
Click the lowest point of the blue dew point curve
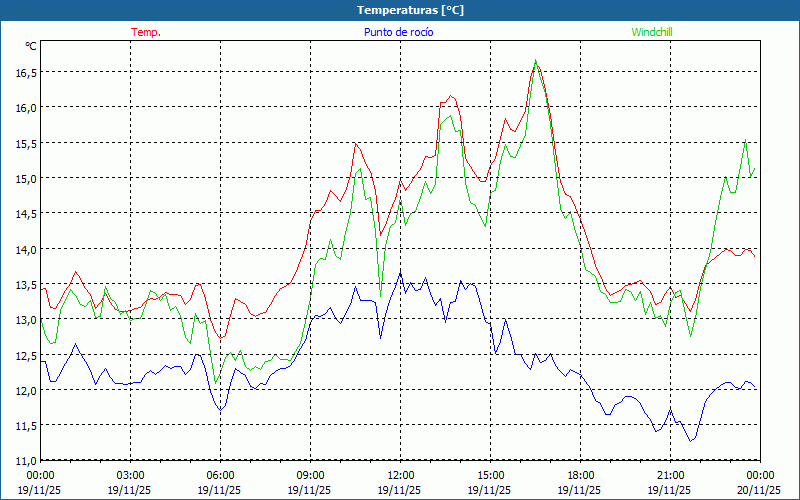690,440
